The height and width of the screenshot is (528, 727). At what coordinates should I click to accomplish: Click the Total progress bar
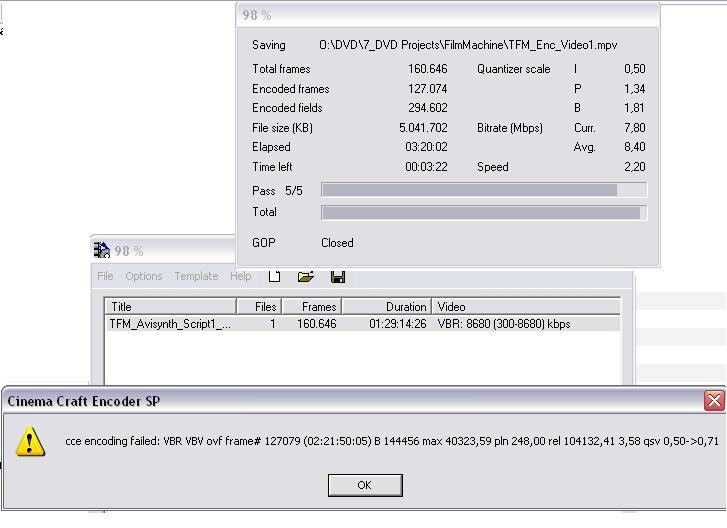pyautogui.click(x=484, y=213)
